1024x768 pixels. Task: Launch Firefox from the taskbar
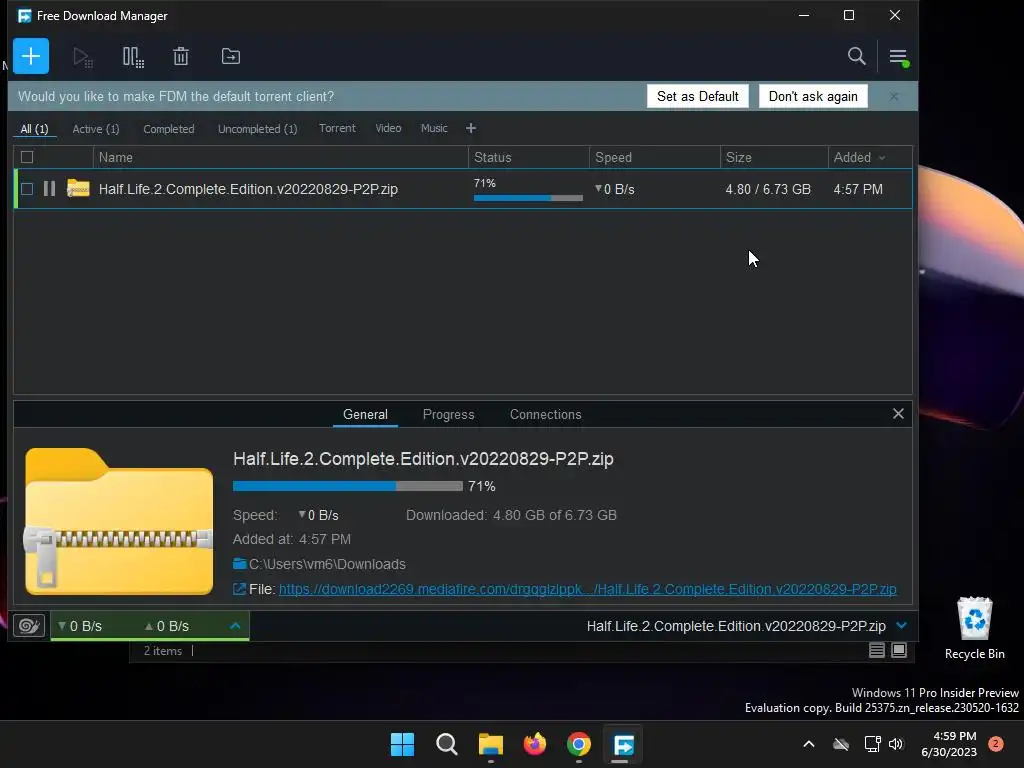pos(535,744)
